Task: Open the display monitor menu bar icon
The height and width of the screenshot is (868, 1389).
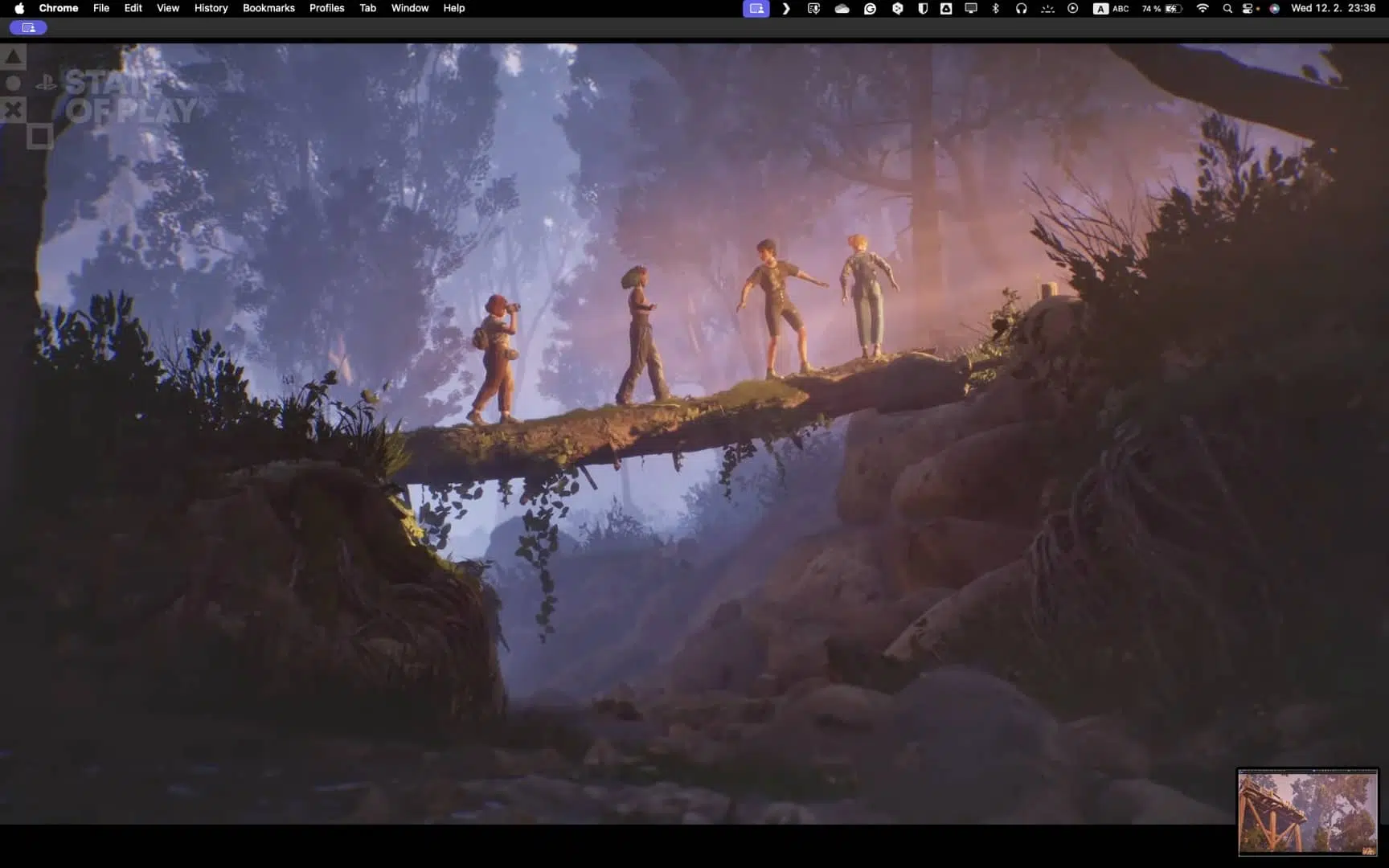Action: [x=971, y=8]
